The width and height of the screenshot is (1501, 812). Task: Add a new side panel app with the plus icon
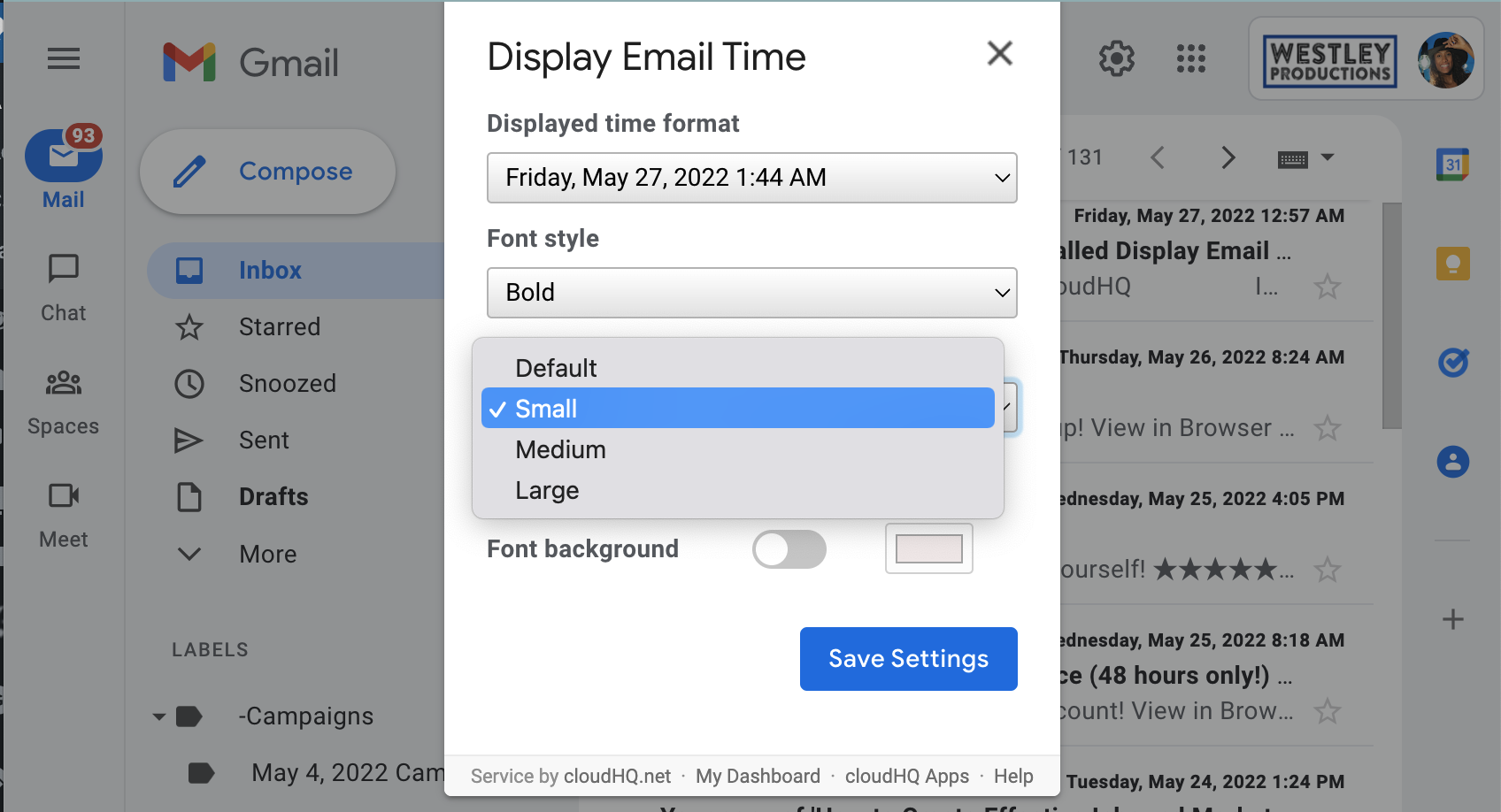point(1452,620)
